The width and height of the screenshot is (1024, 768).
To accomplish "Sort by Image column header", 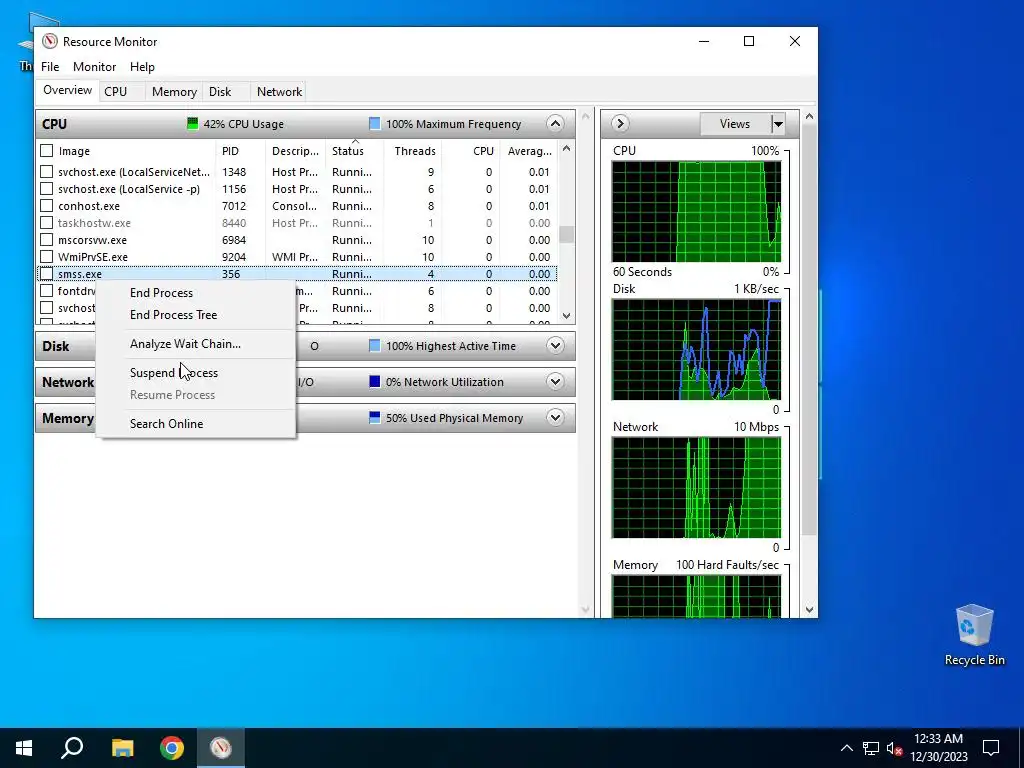I will click(125, 151).
